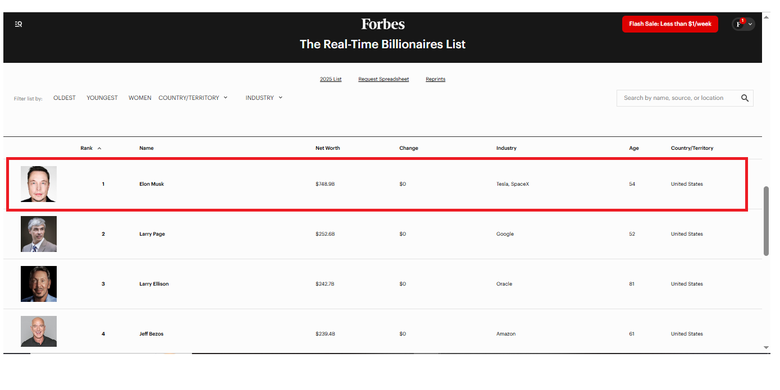
Task: Click Jeff Bezos's net worth value
Action: (x=325, y=334)
